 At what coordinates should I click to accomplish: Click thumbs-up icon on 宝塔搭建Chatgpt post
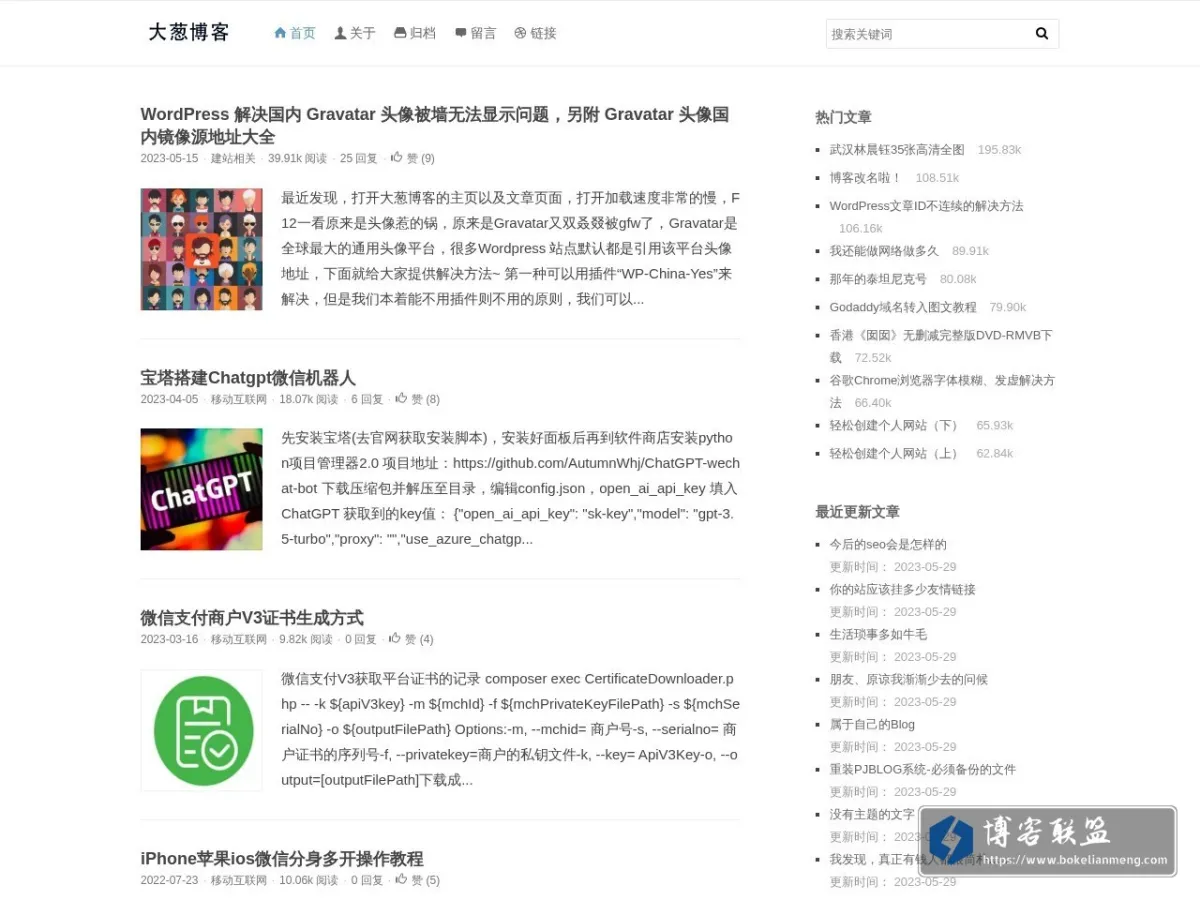(x=401, y=398)
